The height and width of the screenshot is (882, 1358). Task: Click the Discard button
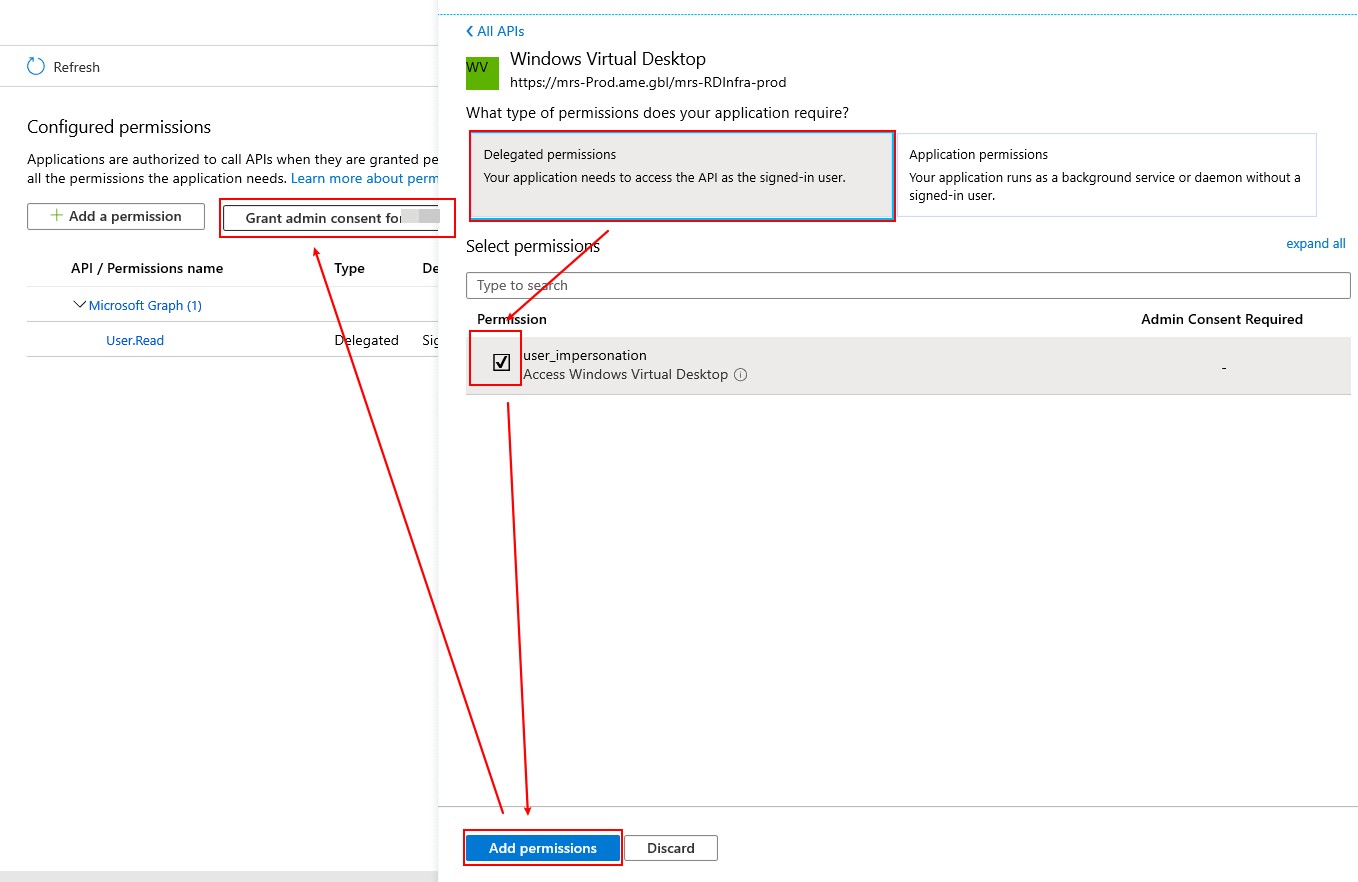click(x=671, y=848)
